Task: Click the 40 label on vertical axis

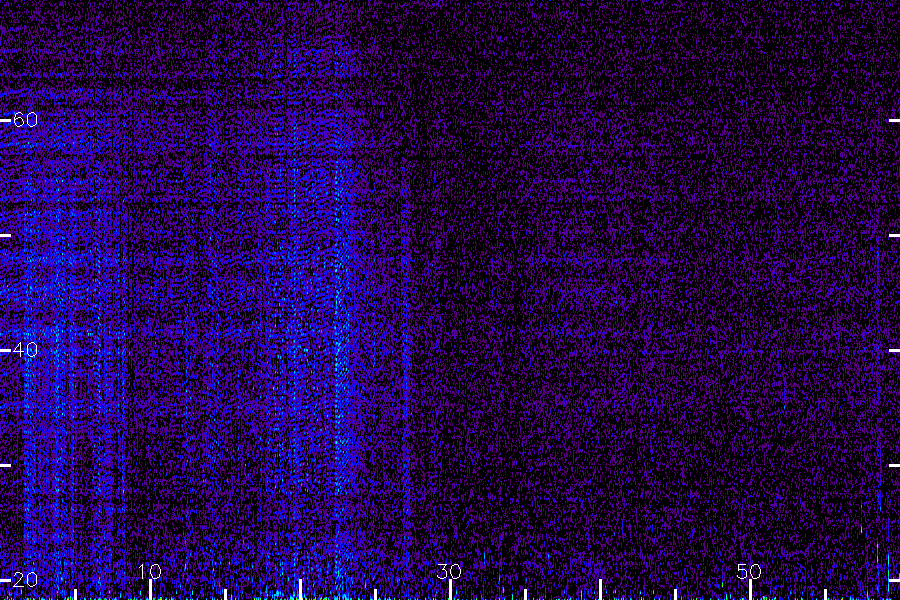Action: [x=25, y=349]
